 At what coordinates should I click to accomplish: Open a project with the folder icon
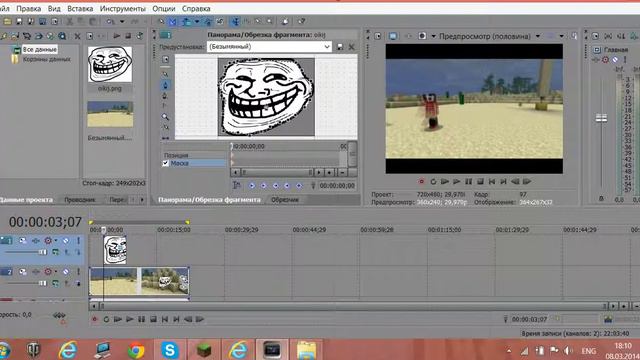coord(7,21)
